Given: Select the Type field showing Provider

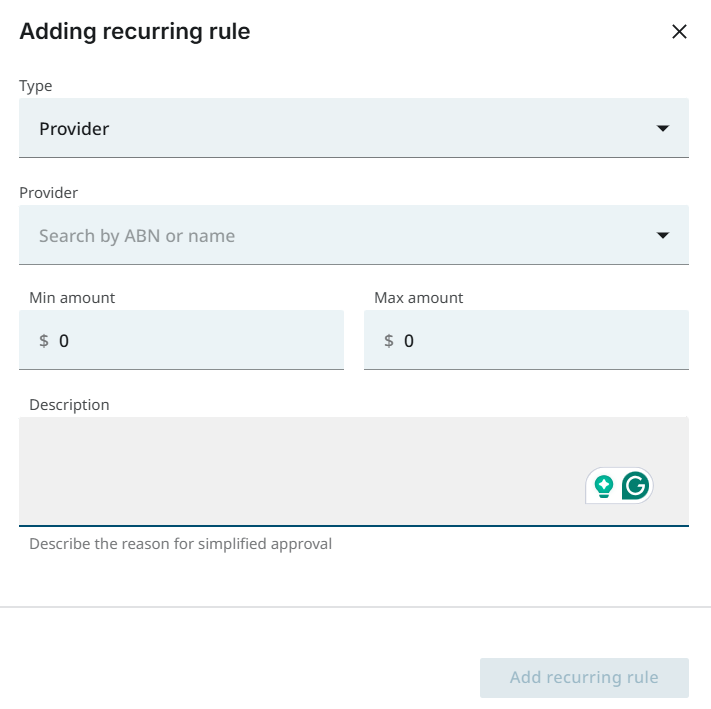Looking at the screenshot, I should (x=330, y=129).
